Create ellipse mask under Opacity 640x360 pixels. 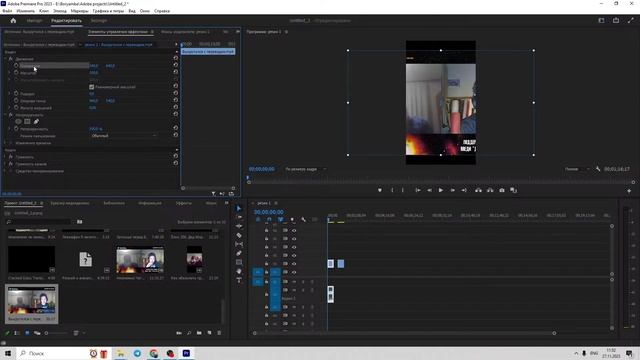click(x=18, y=121)
